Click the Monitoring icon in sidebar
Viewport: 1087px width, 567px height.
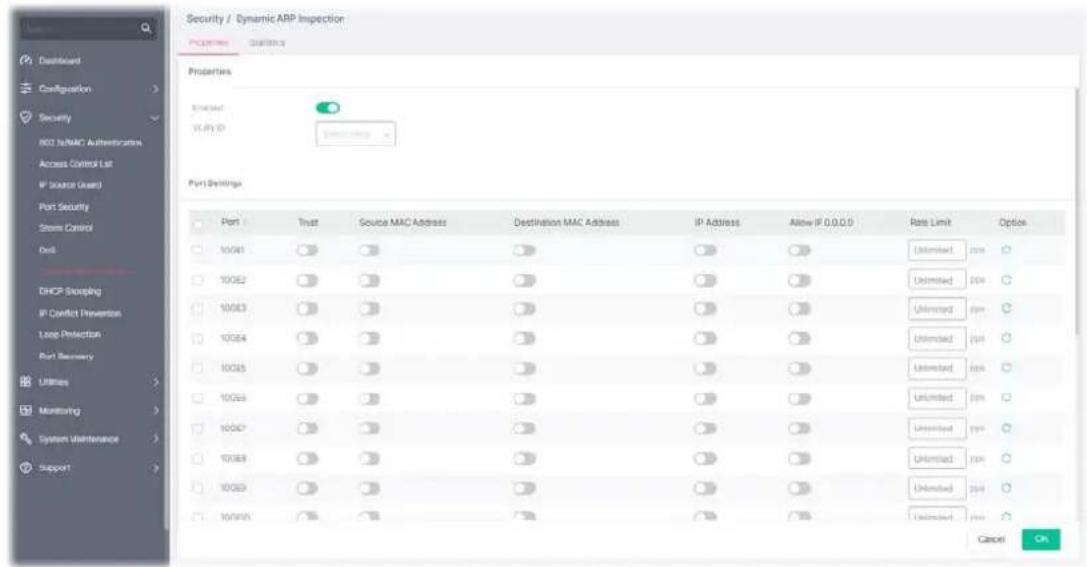26,410
